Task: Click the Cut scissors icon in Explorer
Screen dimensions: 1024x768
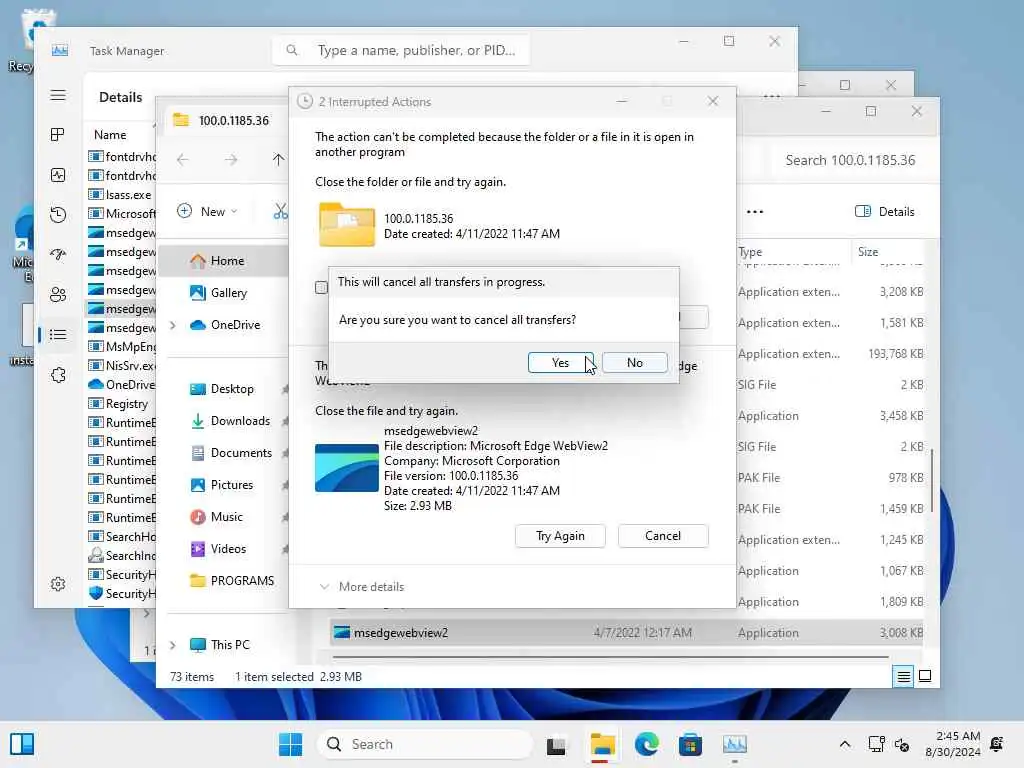Action: (281, 212)
